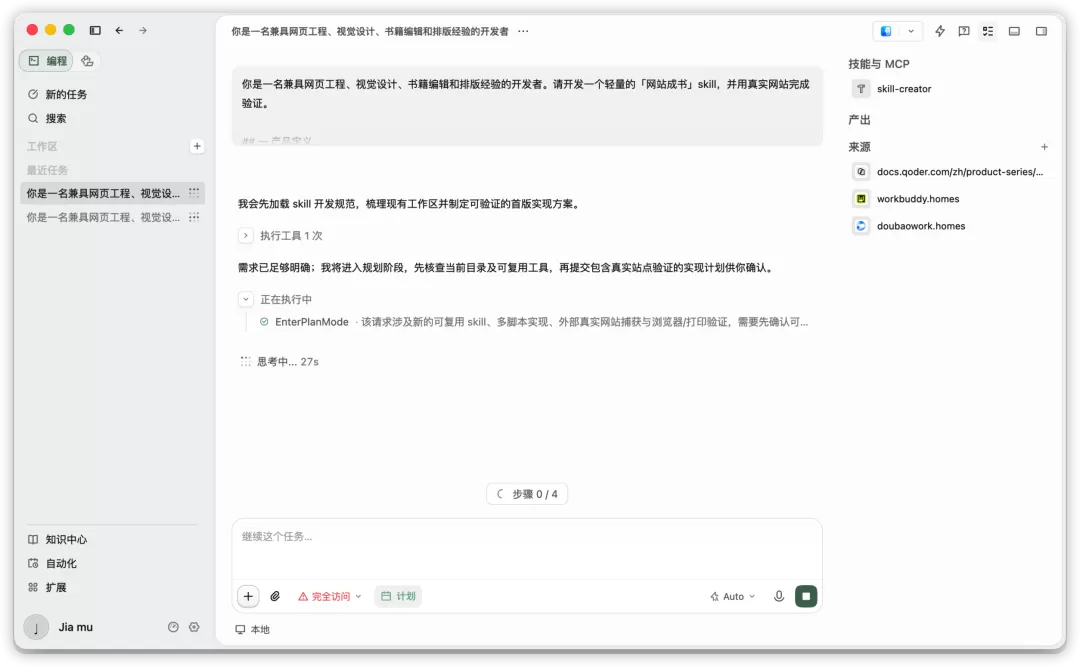Start voice input with microphone icon
The width and height of the screenshot is (1080, 667).
pos(778,597)
